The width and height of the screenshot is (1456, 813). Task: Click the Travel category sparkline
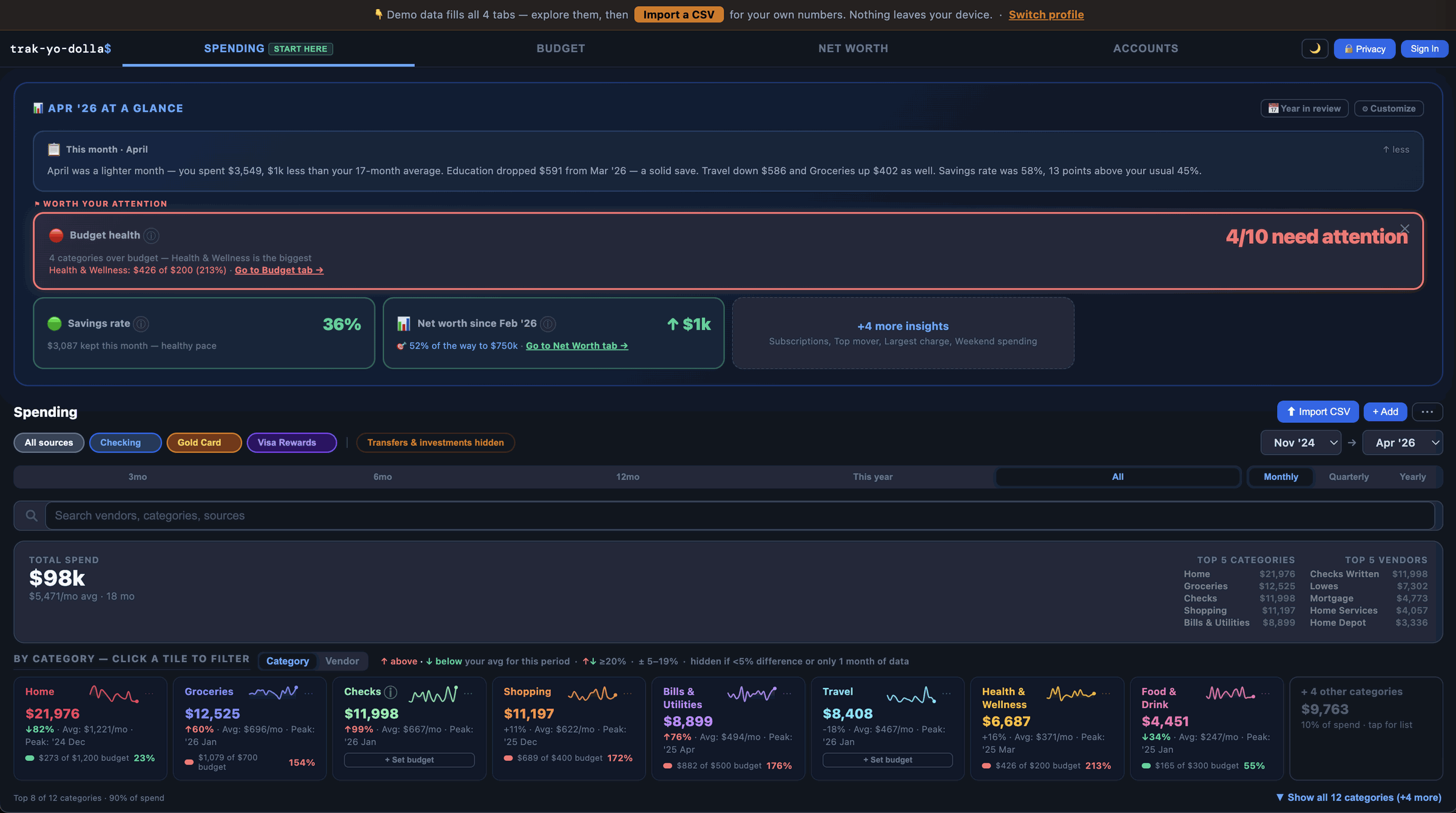tap(911, 695)
